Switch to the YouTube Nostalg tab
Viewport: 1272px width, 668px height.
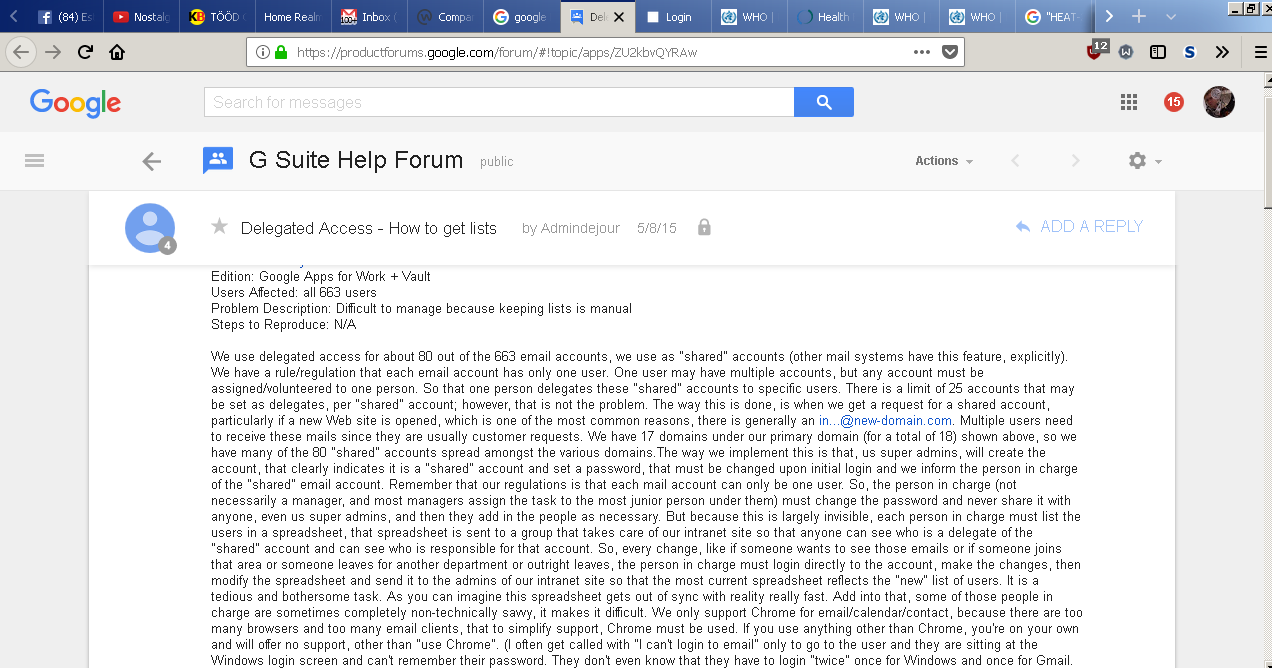pos(140,17)
